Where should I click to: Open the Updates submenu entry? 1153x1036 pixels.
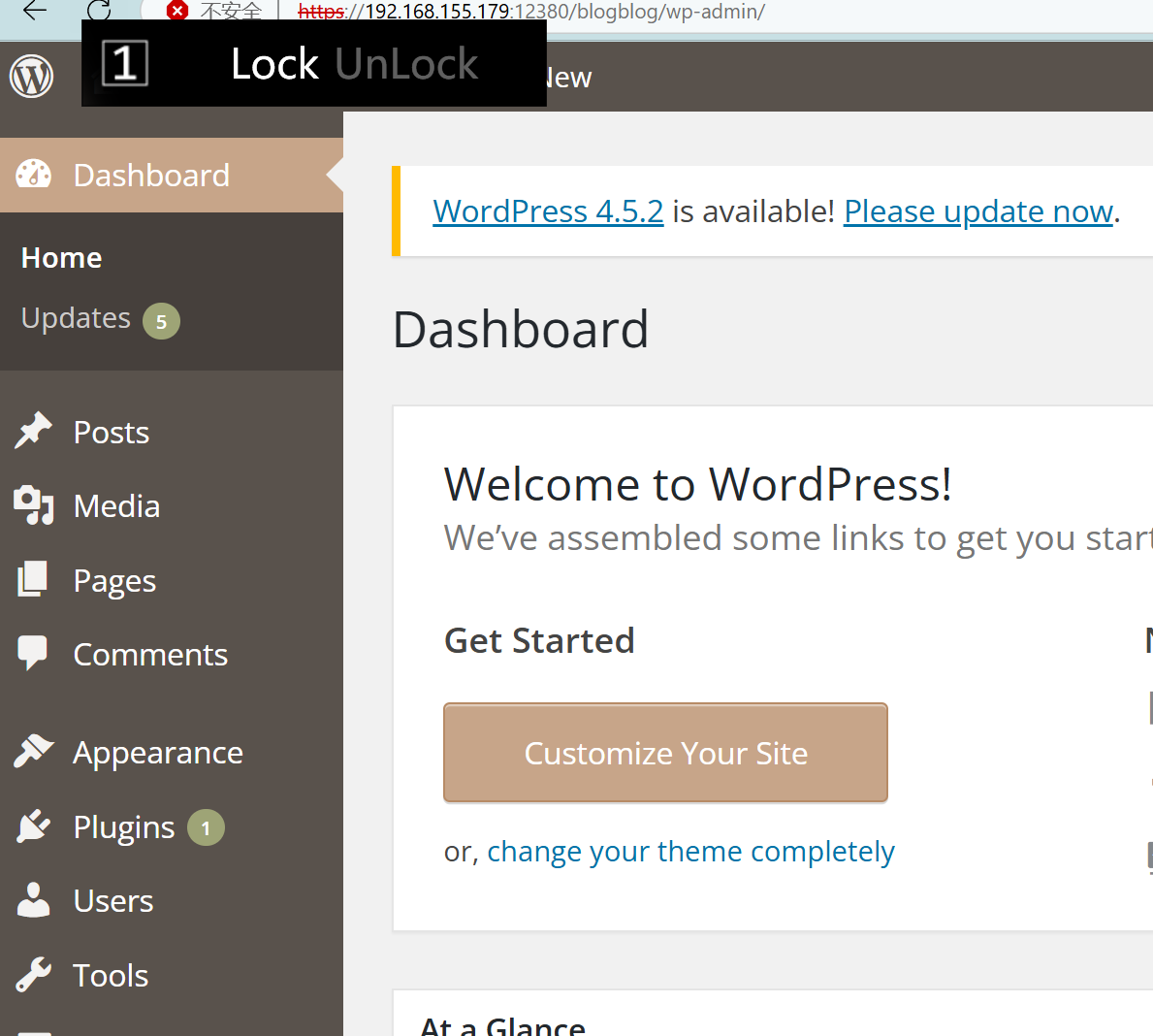coord(76,318)
